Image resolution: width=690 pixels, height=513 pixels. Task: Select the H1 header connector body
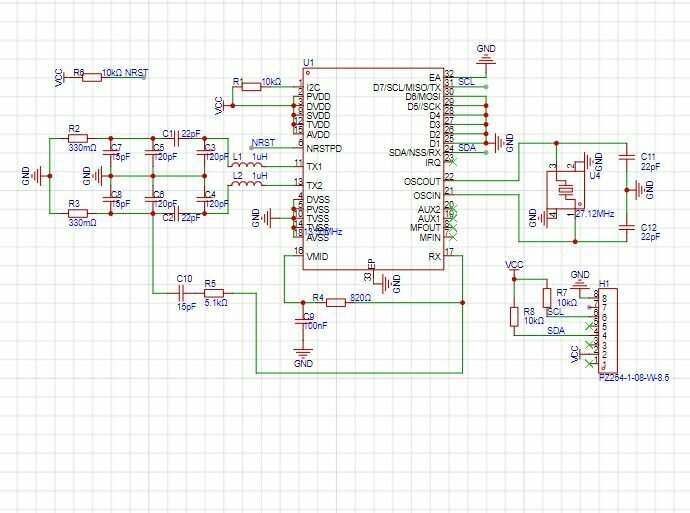[x=608, y=331]
